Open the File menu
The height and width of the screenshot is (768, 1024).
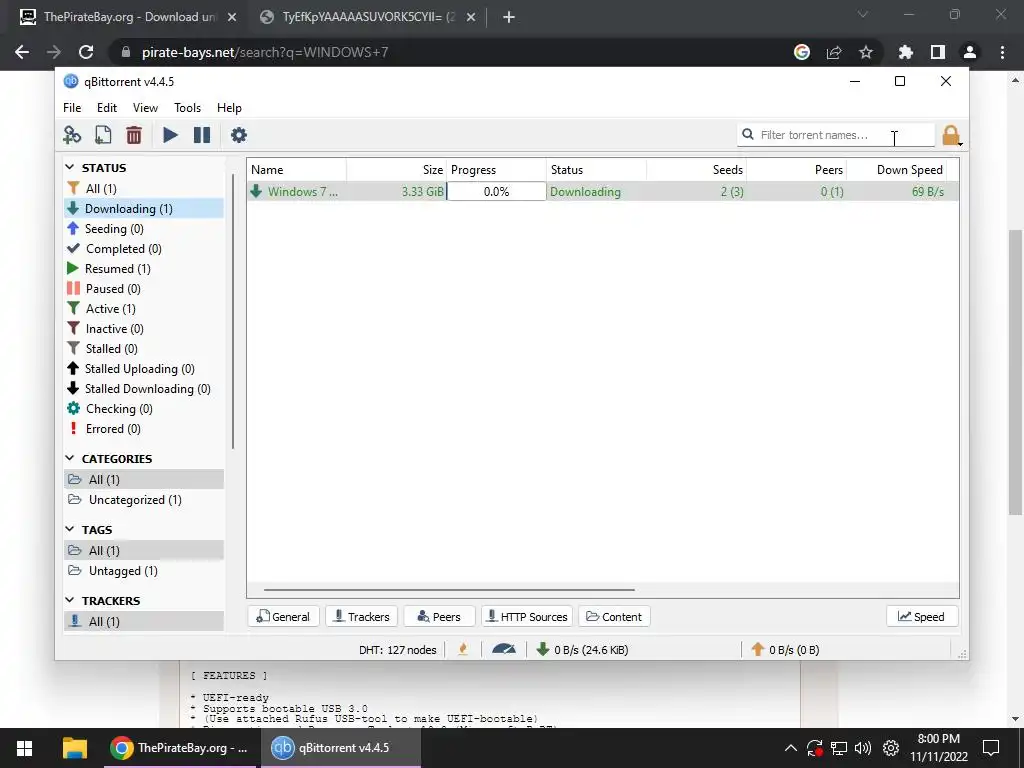(x=72, y=108)
